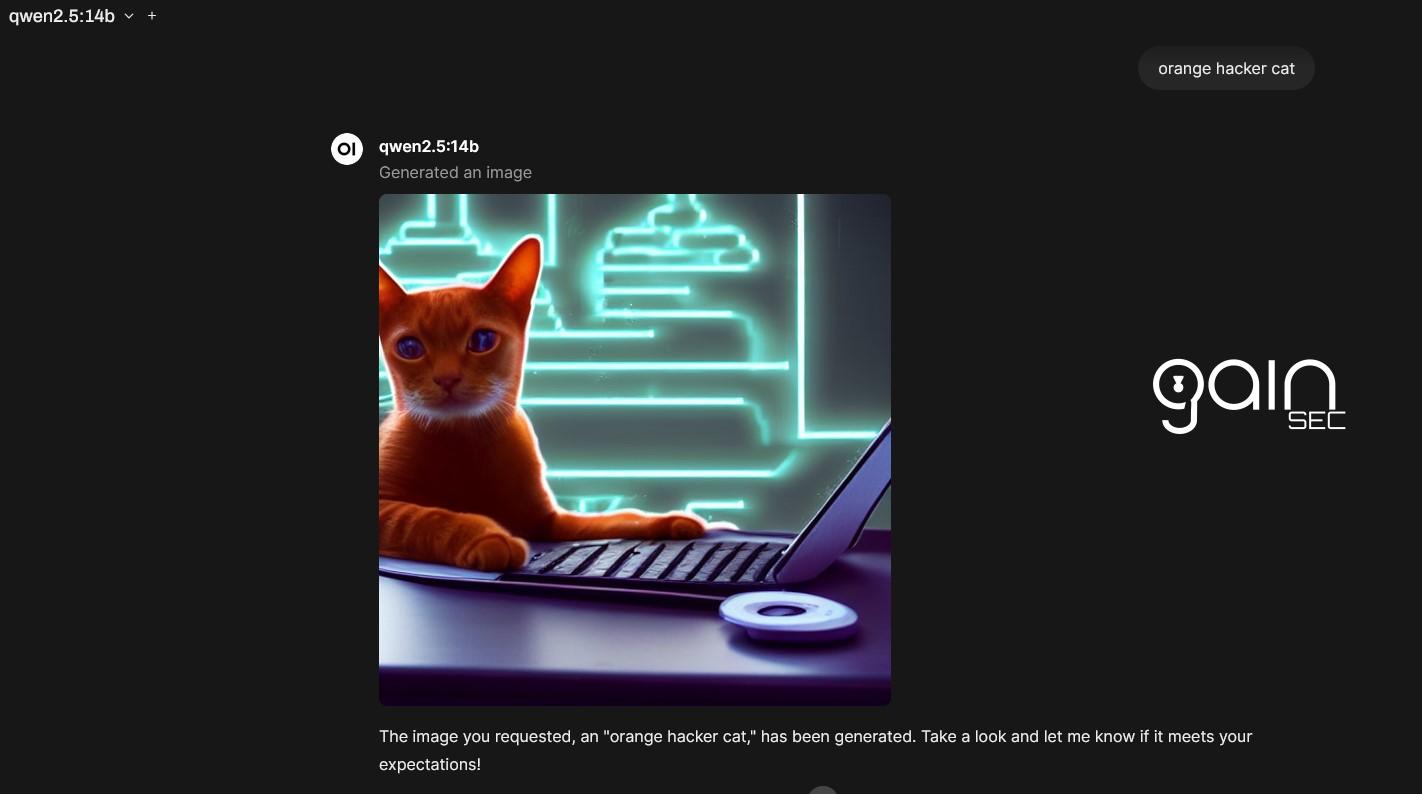Click the add model plus icon
The width and height of the screenshot is (1422, 794).
click(152, 16)
